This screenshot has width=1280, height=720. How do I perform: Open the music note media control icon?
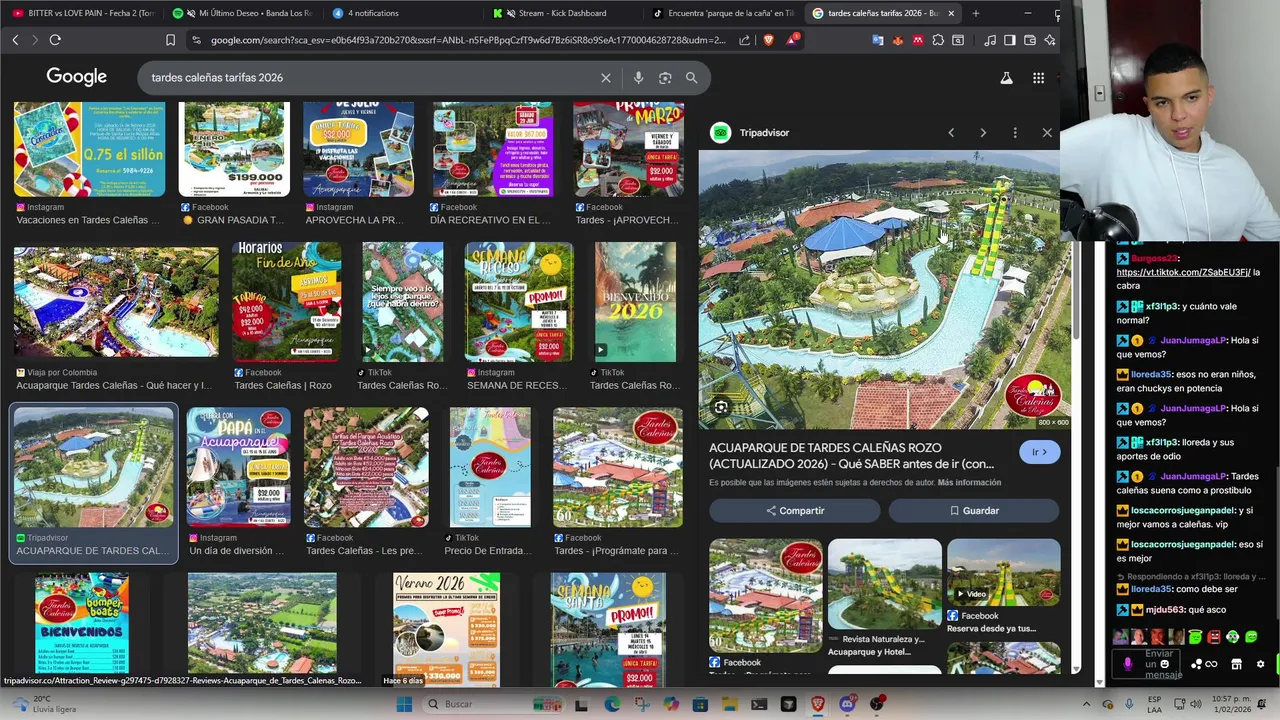(x=990, y=40)
